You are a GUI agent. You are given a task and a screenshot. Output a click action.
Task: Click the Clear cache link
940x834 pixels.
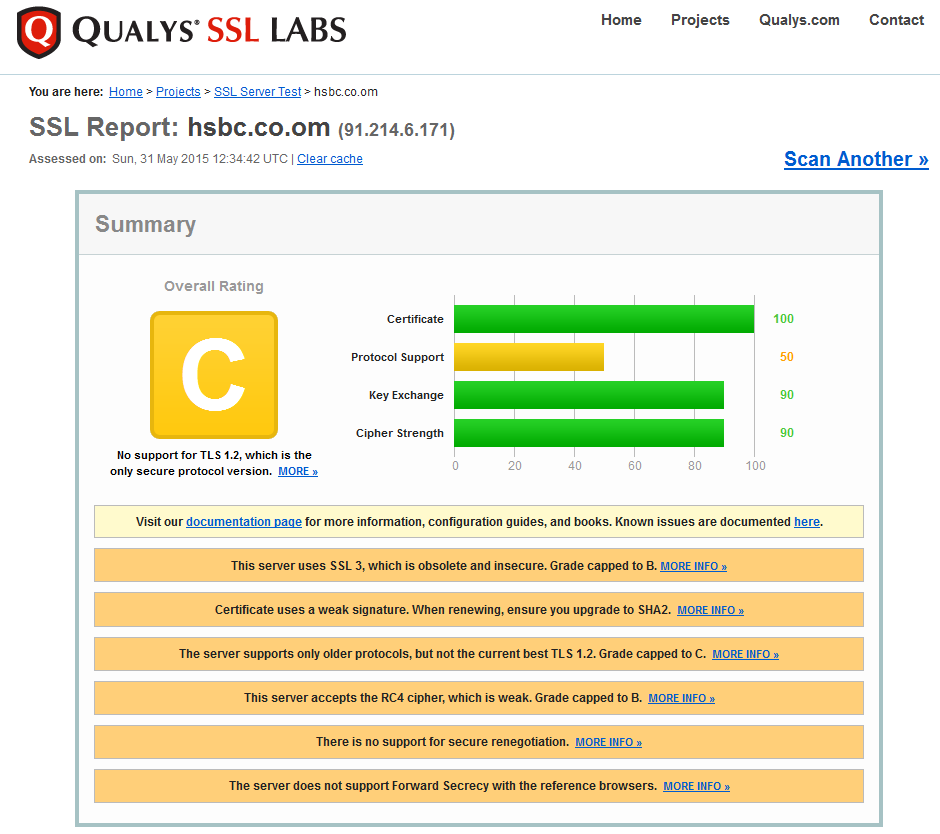point(330,159)
